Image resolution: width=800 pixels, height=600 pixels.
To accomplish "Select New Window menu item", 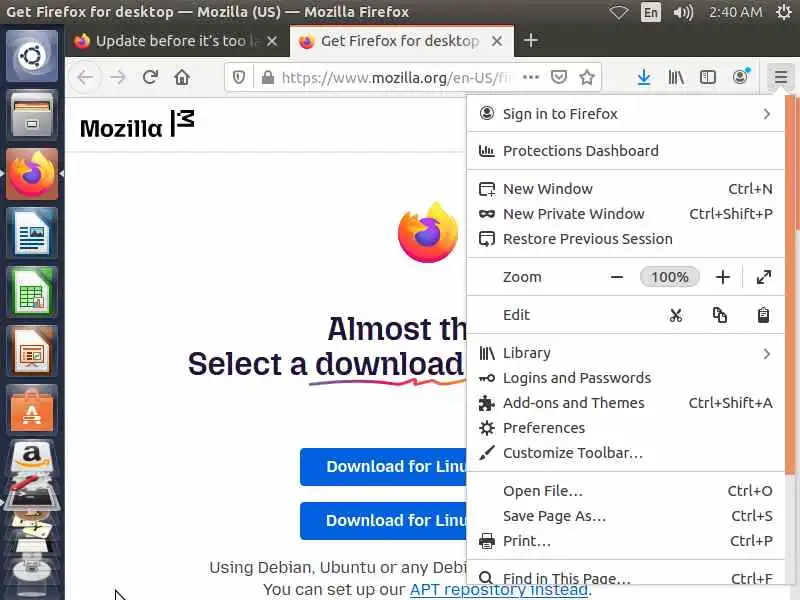I will (x=626, y=189).
